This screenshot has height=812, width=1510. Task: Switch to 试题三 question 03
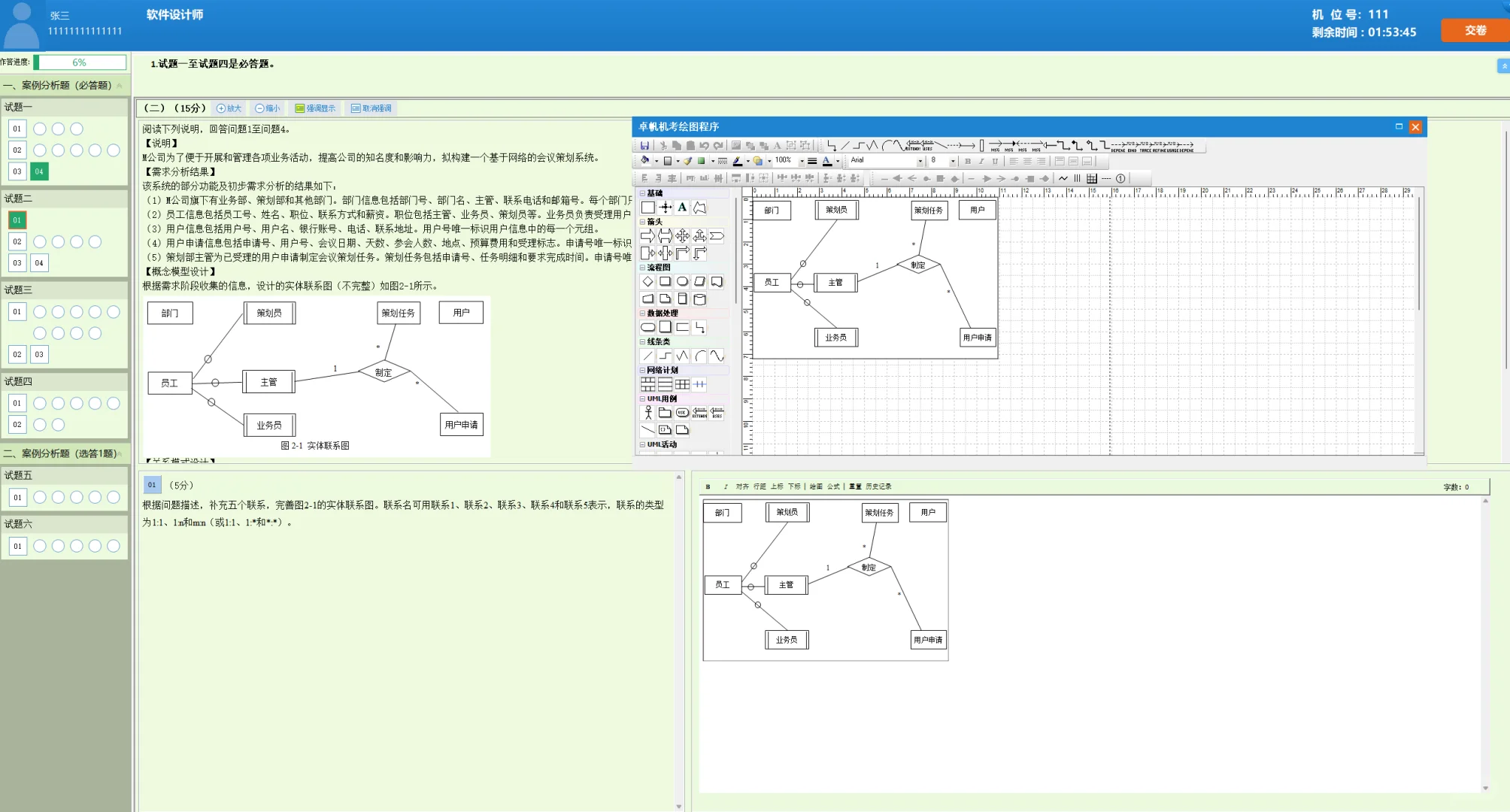pos(39,354)
